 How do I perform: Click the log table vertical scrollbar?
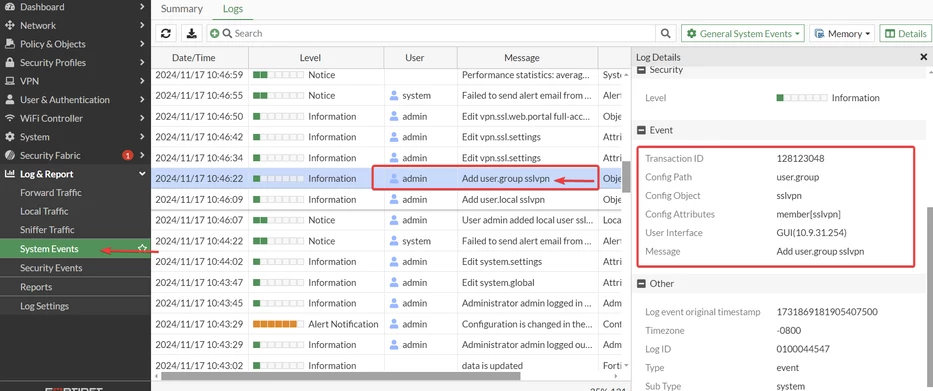tap(625, 177)
